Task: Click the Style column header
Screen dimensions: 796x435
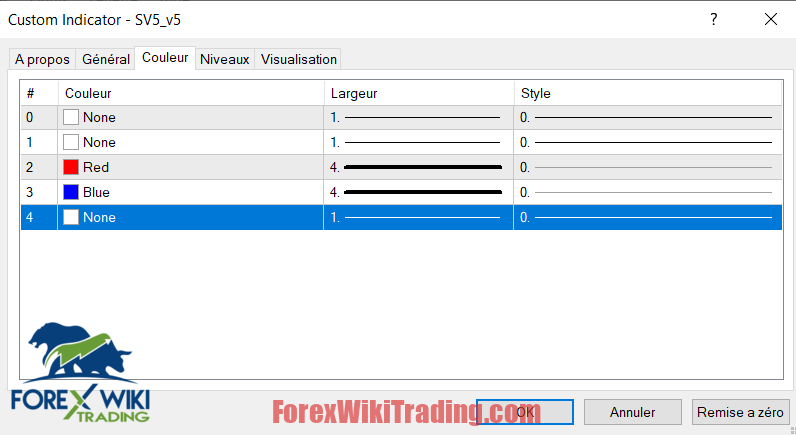Action: [648, 93]
